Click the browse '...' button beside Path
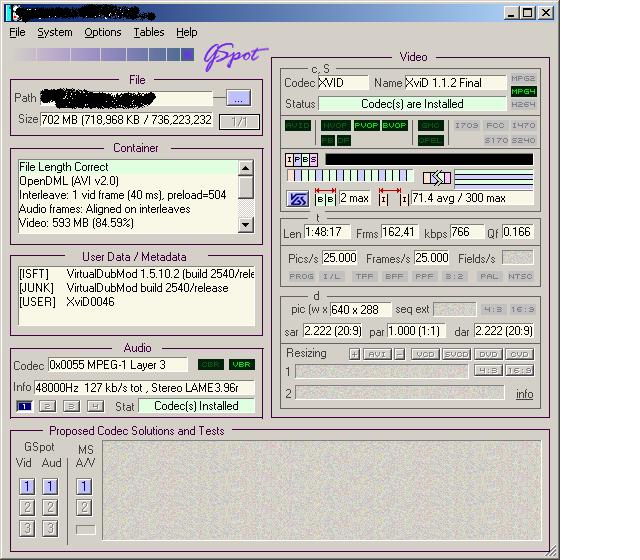Image resolution: width=640 pixels, height=560 pixels. pyautogui.click(x=239, y=98)
